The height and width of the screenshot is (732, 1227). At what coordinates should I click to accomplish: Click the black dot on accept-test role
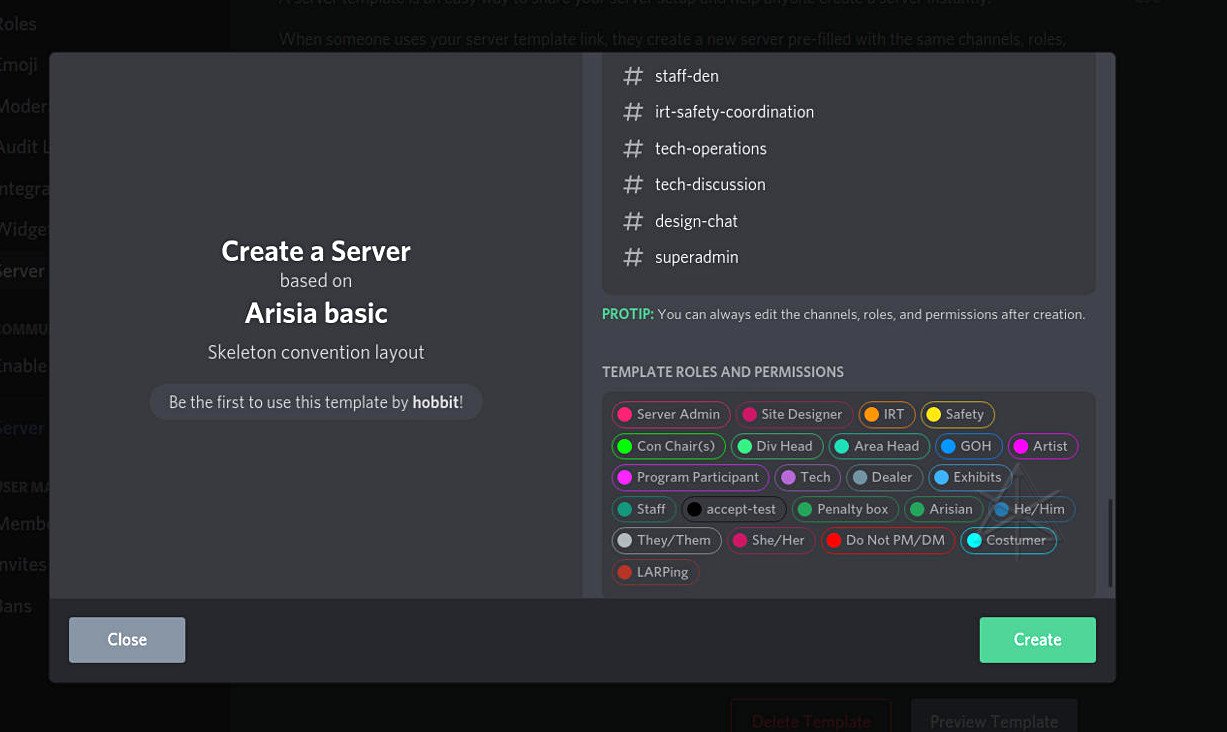tap(694, 509)
